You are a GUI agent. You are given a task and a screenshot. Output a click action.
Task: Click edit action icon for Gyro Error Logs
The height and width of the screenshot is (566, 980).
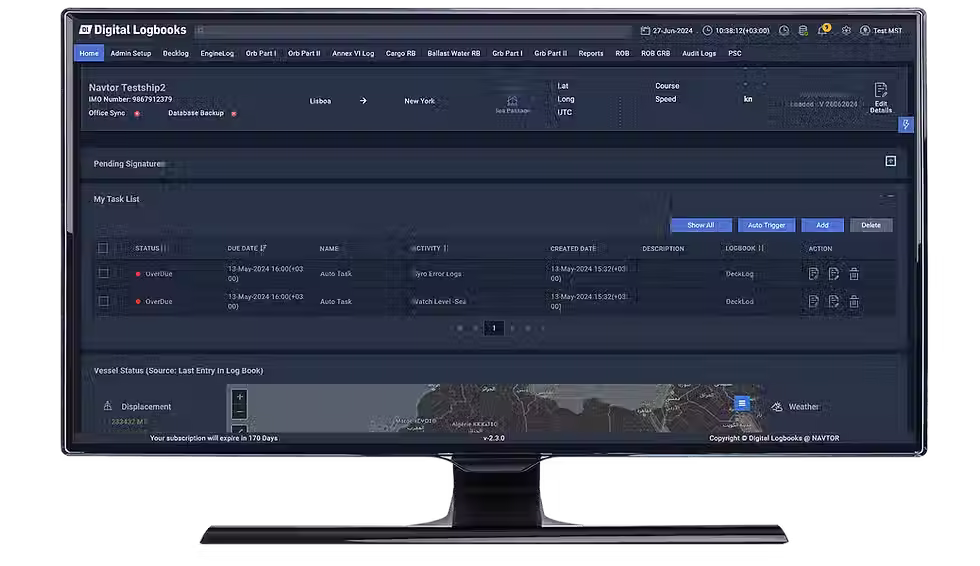pos(833,274)
